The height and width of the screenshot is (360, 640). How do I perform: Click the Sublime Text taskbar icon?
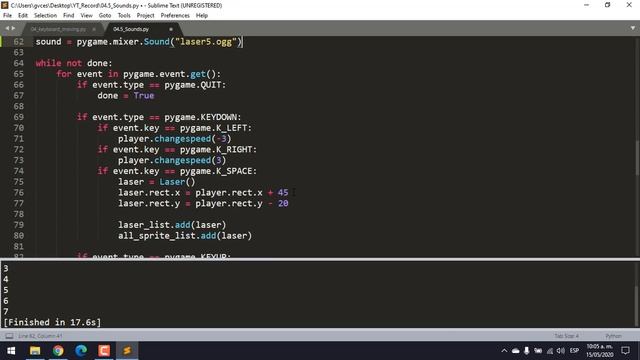pyautogui.click(x=127, y=351)
